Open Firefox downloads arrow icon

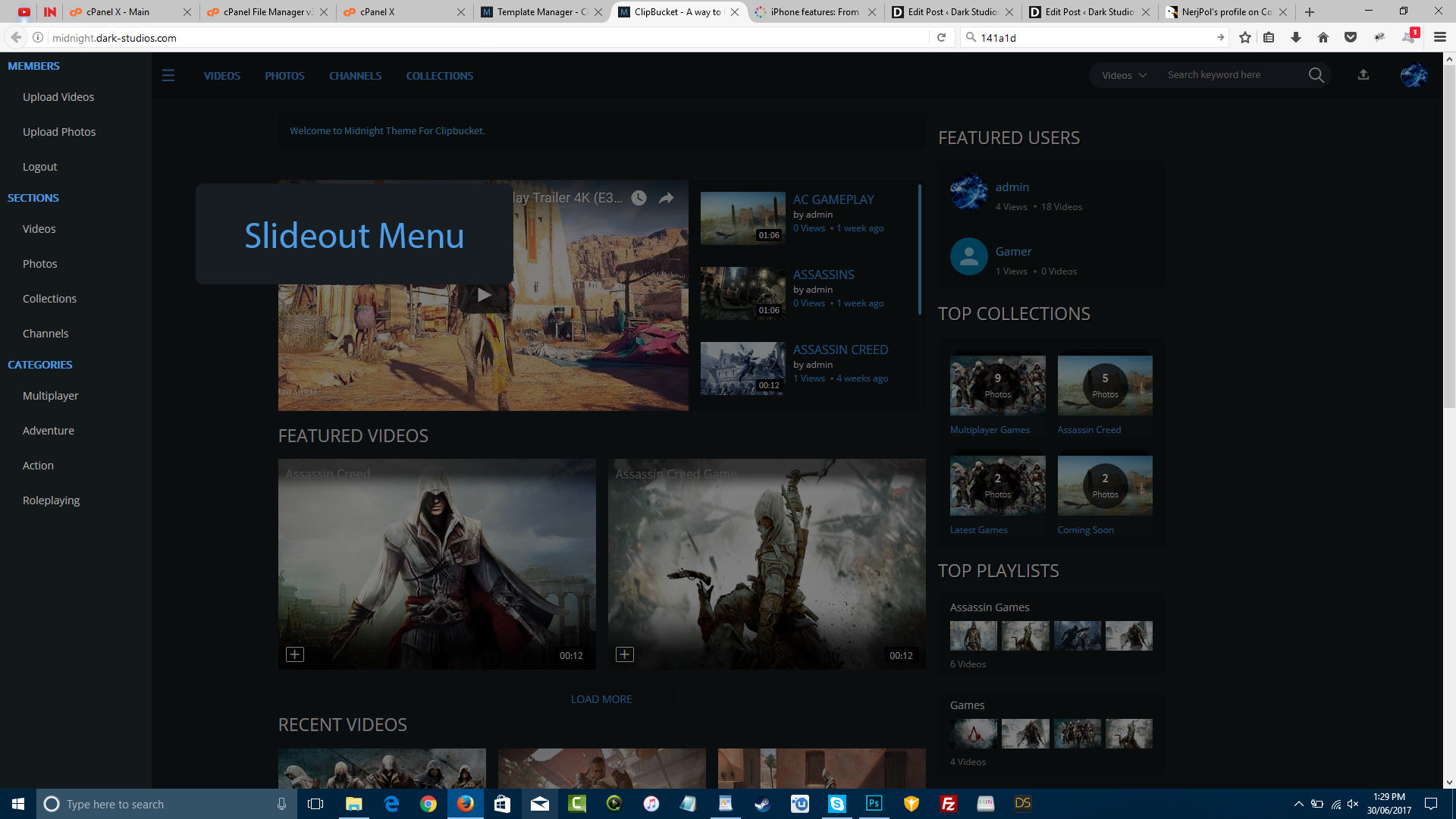(x=1296, y=37)
